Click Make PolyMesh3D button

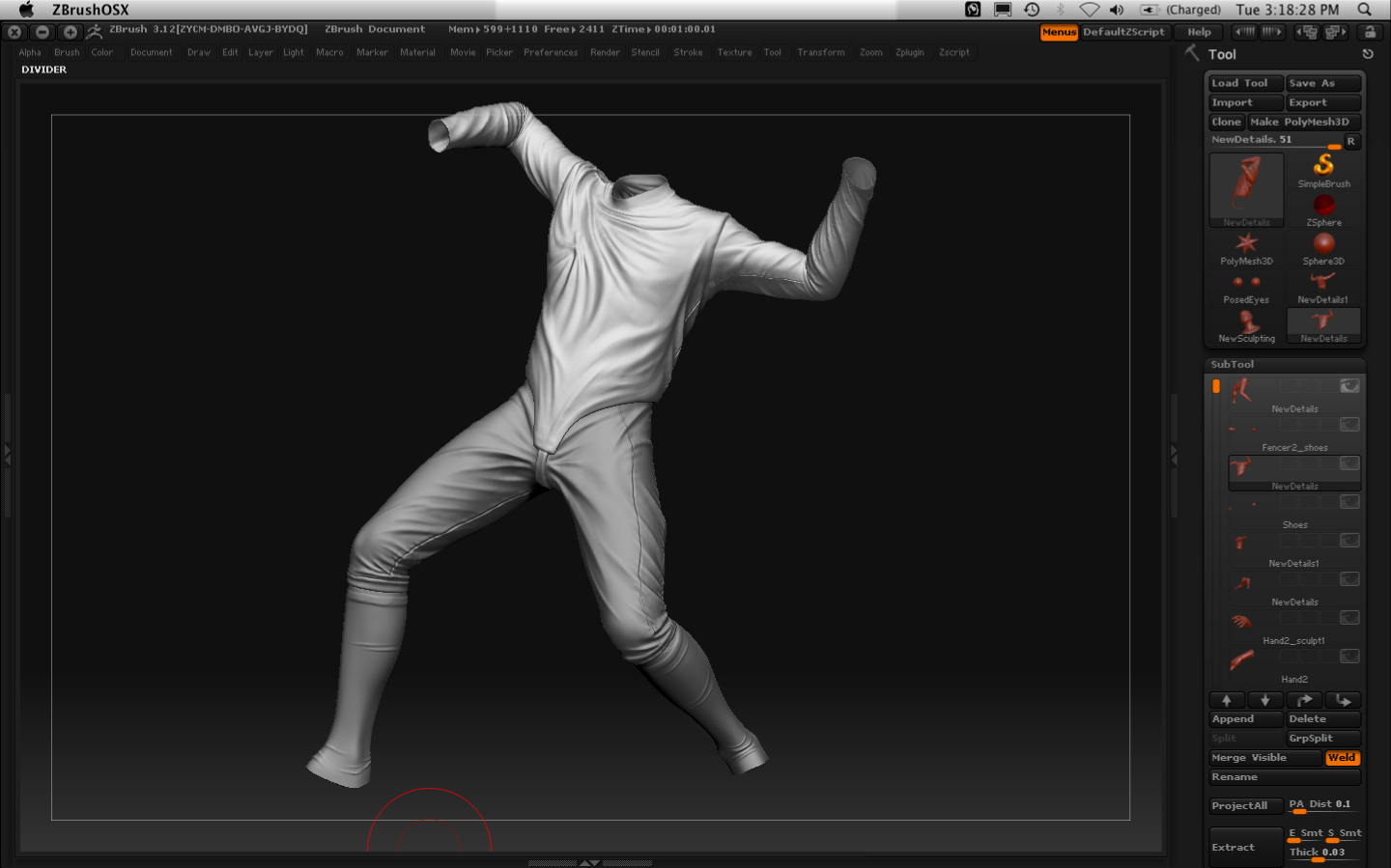(1304, 122)
